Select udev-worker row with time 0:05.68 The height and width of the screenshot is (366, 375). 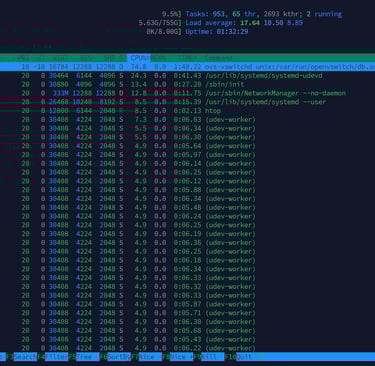click(x=187, y=330)
